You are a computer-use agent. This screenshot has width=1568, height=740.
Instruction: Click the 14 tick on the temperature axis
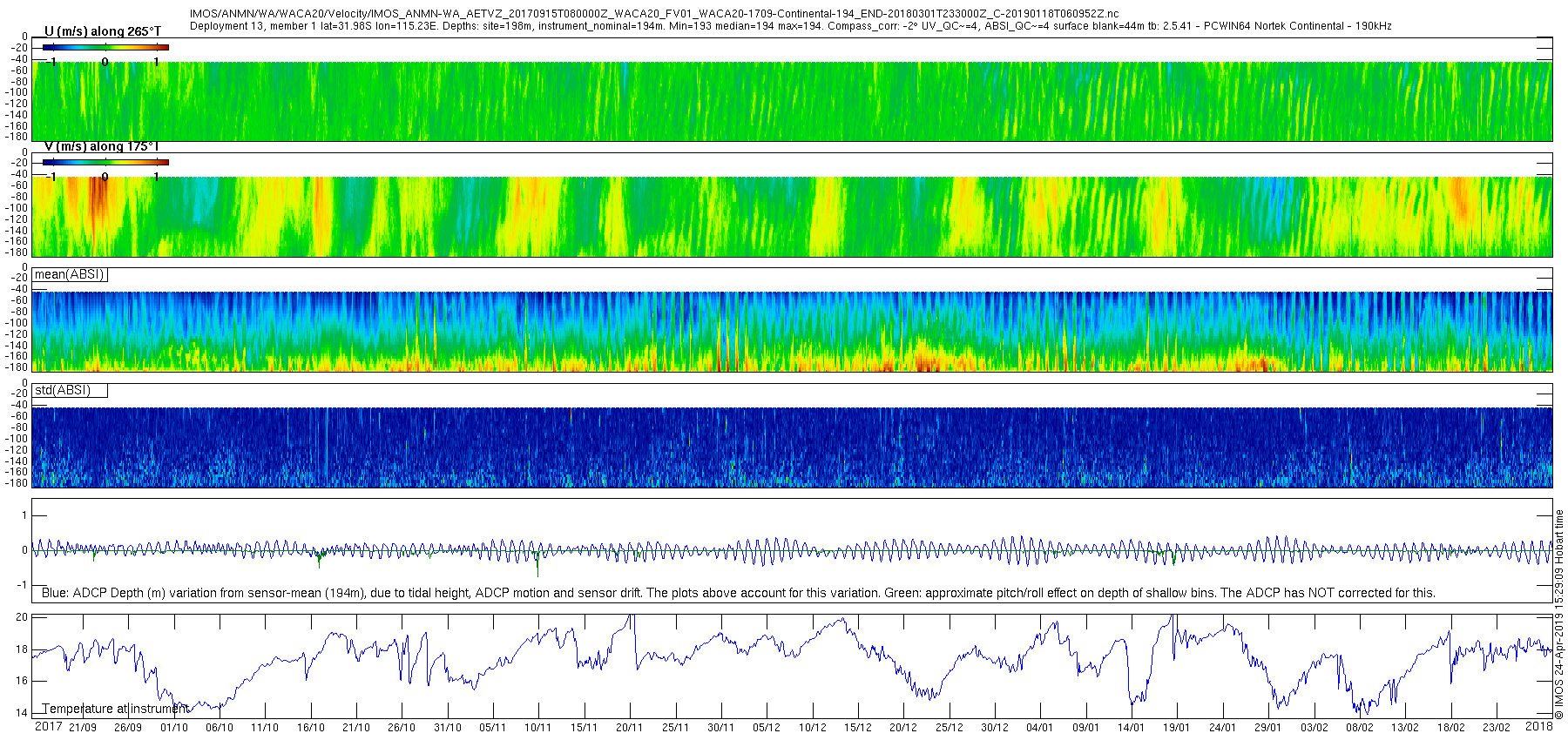[23, 713]
